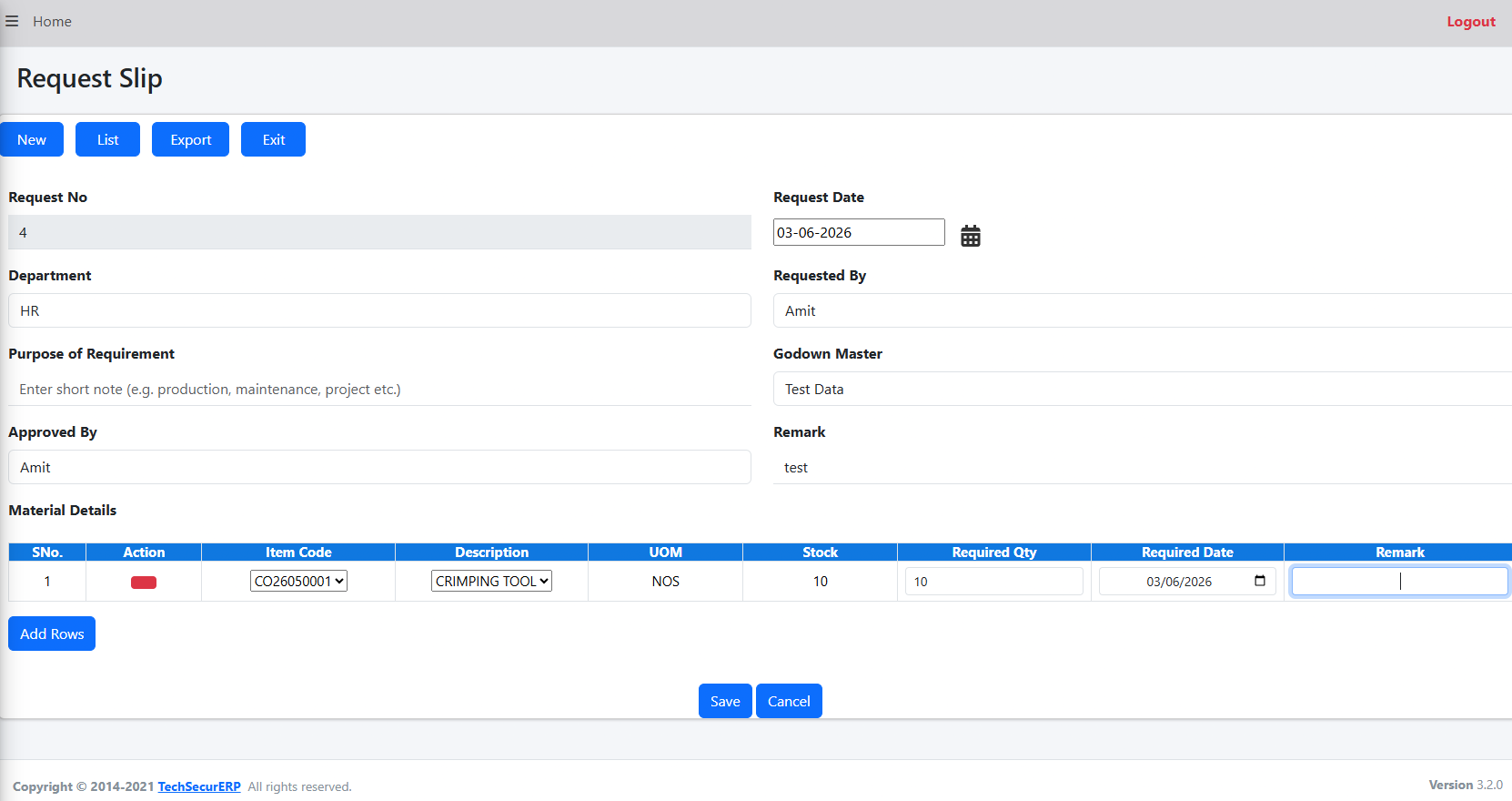The width and height of the screenshot is (1512, 801).
Task: Click the Add Rows button
Action: [52, 634]
